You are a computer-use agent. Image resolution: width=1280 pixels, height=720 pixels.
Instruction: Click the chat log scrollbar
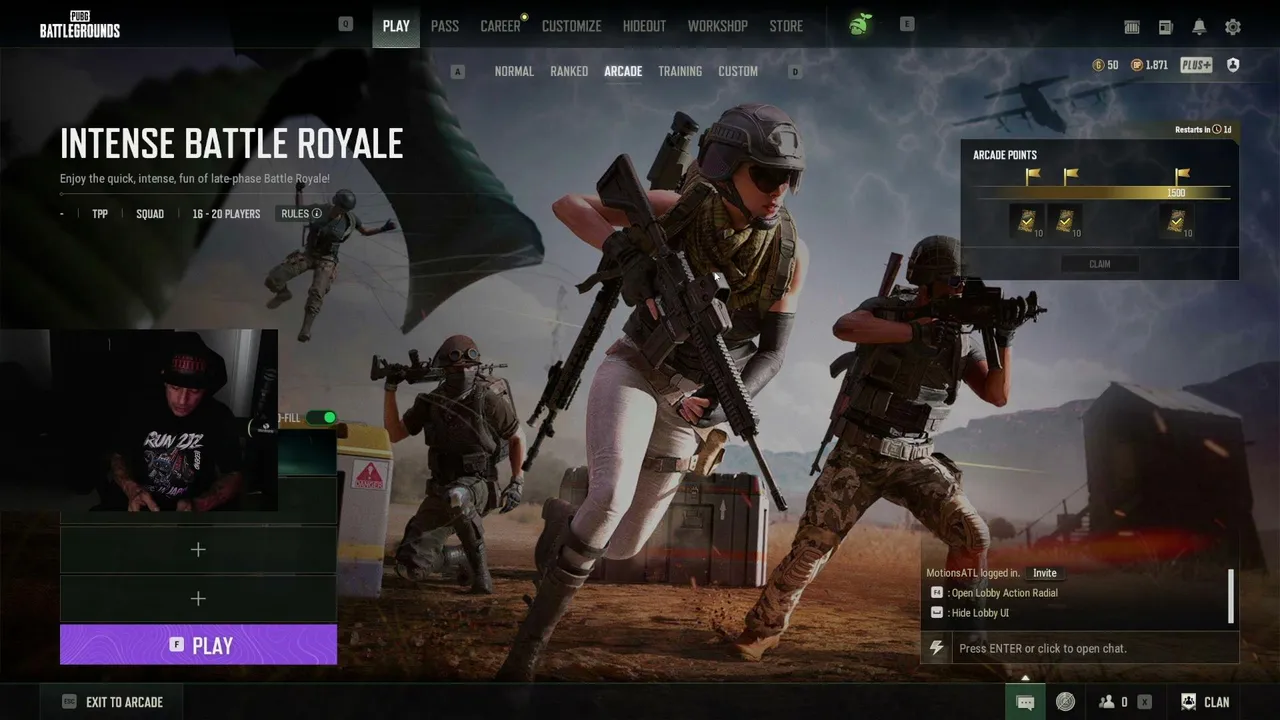click(x=1231, y=595)
